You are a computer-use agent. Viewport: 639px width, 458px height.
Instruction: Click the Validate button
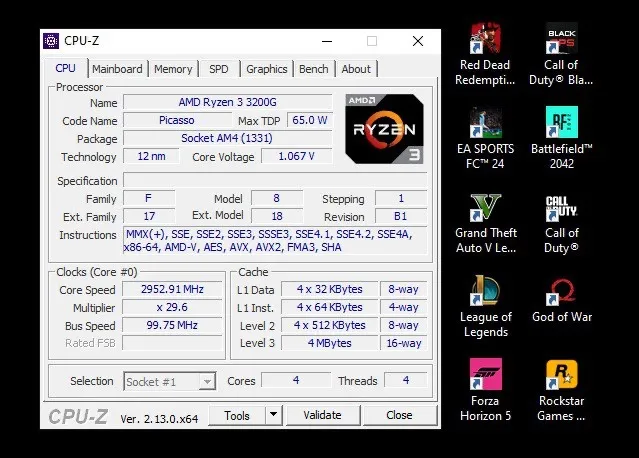tap(322, 415)
